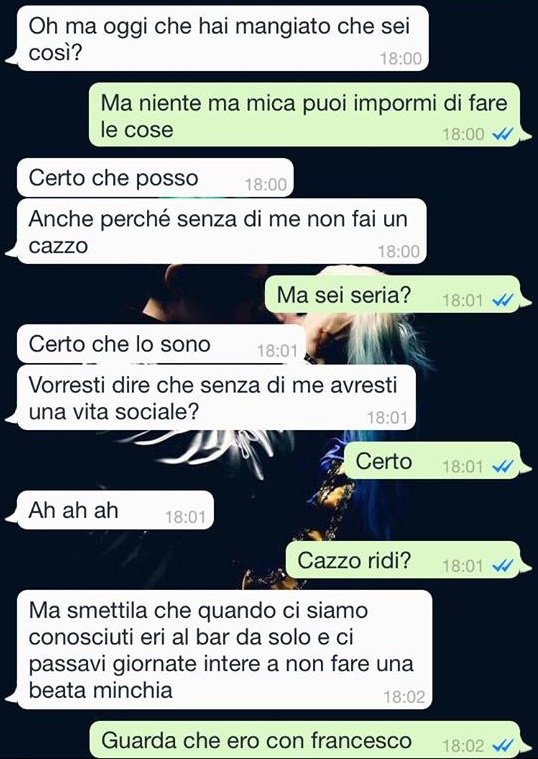
Task: Click read ticks beside 'Certo' reply
Action: pyautogui.click(x=503, y=467)
